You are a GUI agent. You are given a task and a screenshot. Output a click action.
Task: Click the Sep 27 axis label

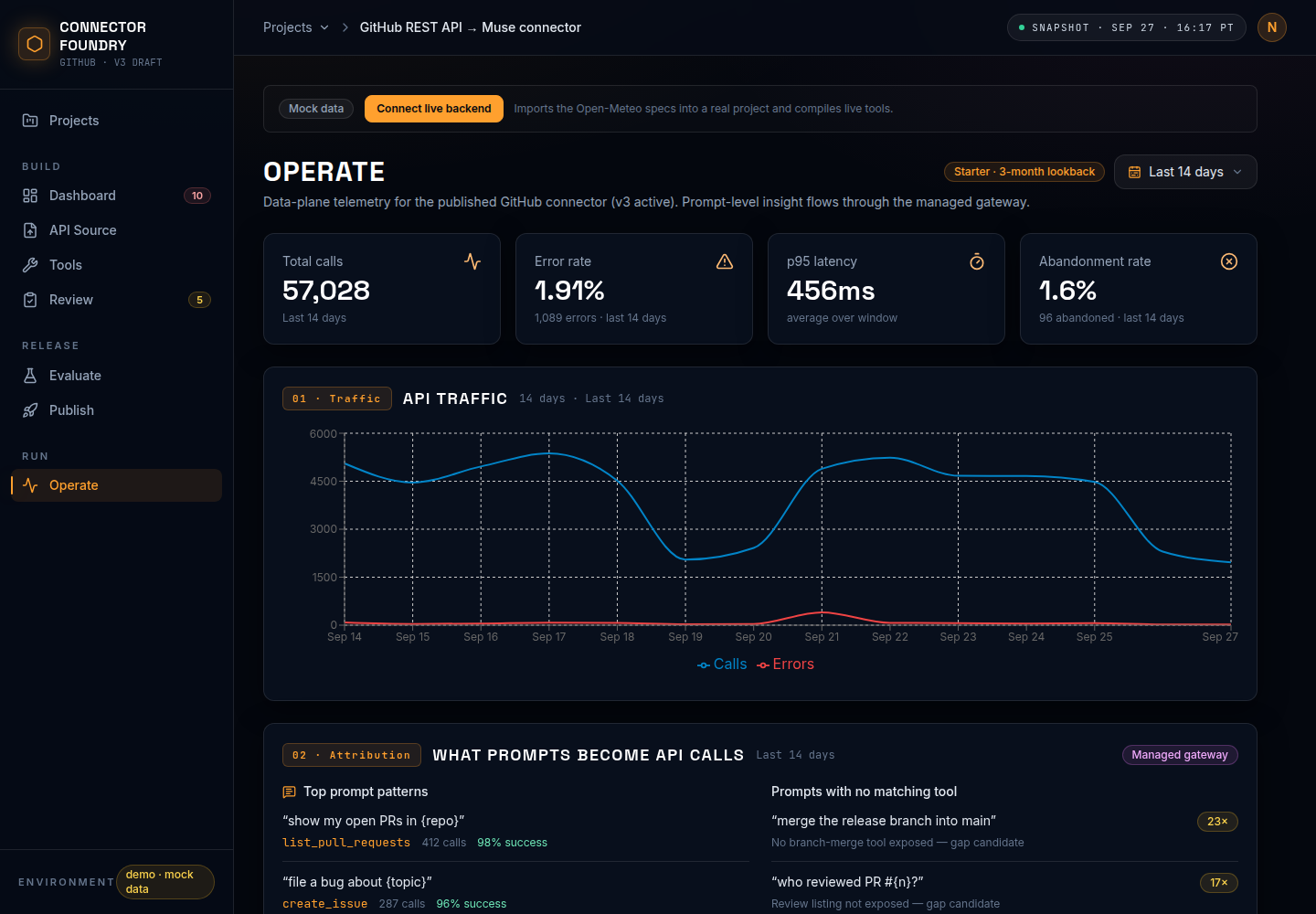(1220, 637)
